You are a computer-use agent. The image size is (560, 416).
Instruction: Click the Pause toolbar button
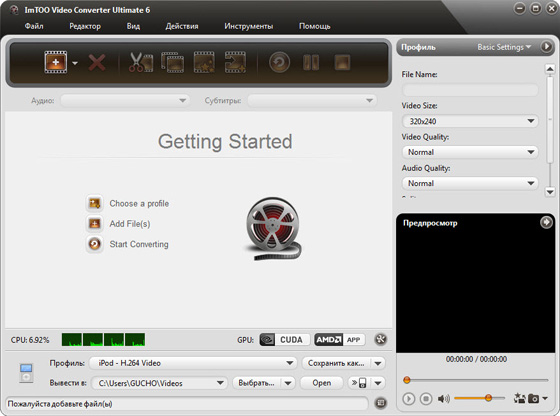311,62
